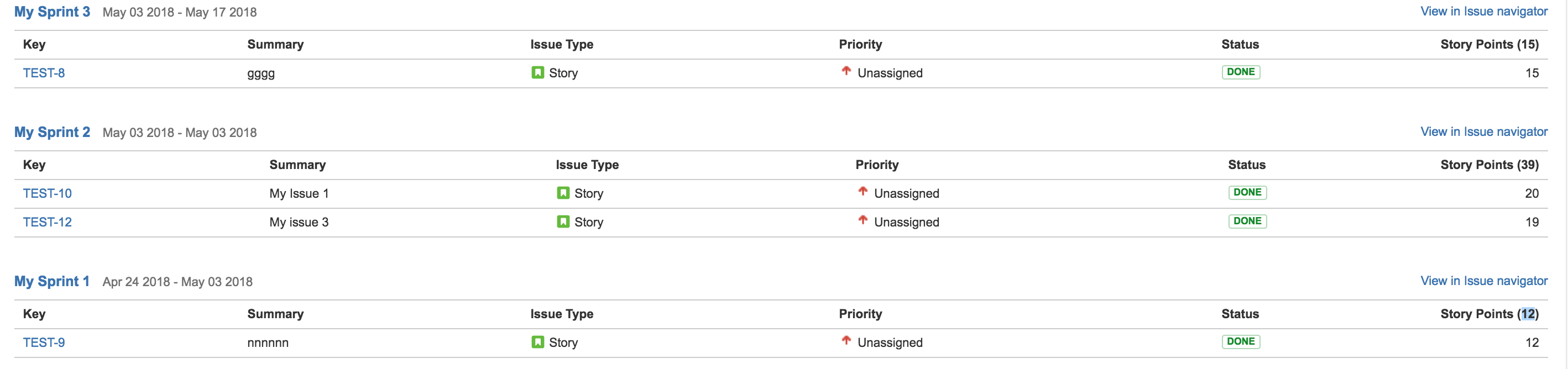Click the DONE status lozenge for TEST-8
Image resolution: width=1568 pixels, height=369 pixels.
[x=1241, y=71]
